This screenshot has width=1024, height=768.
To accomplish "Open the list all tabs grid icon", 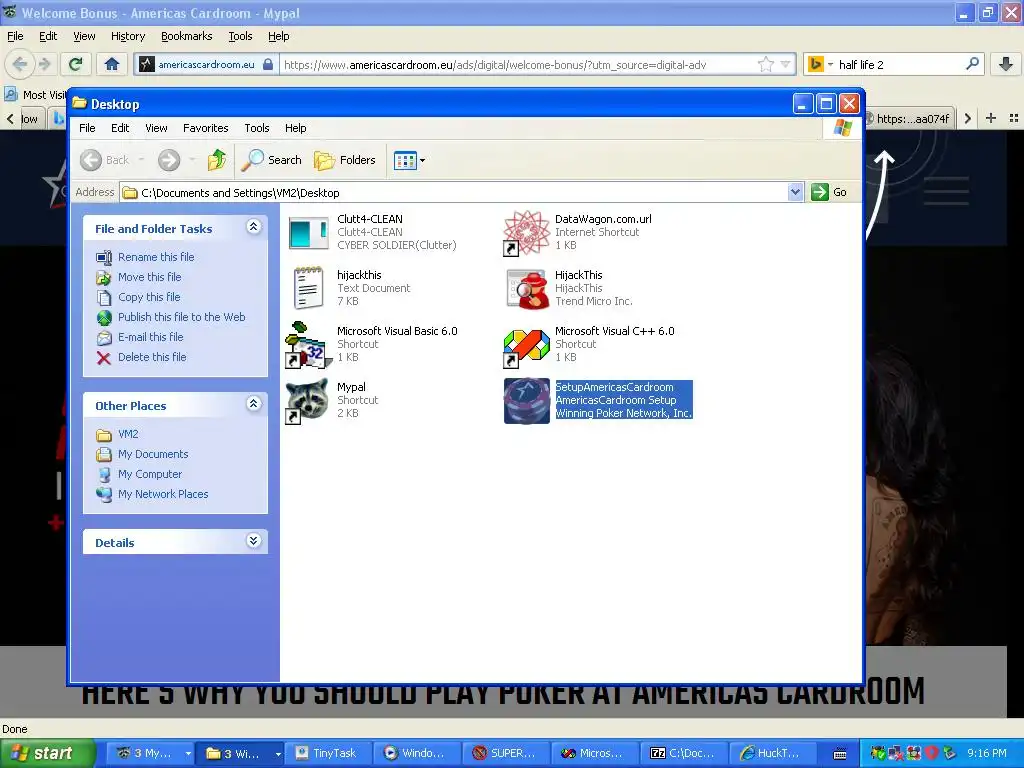I will [1014, 118].
